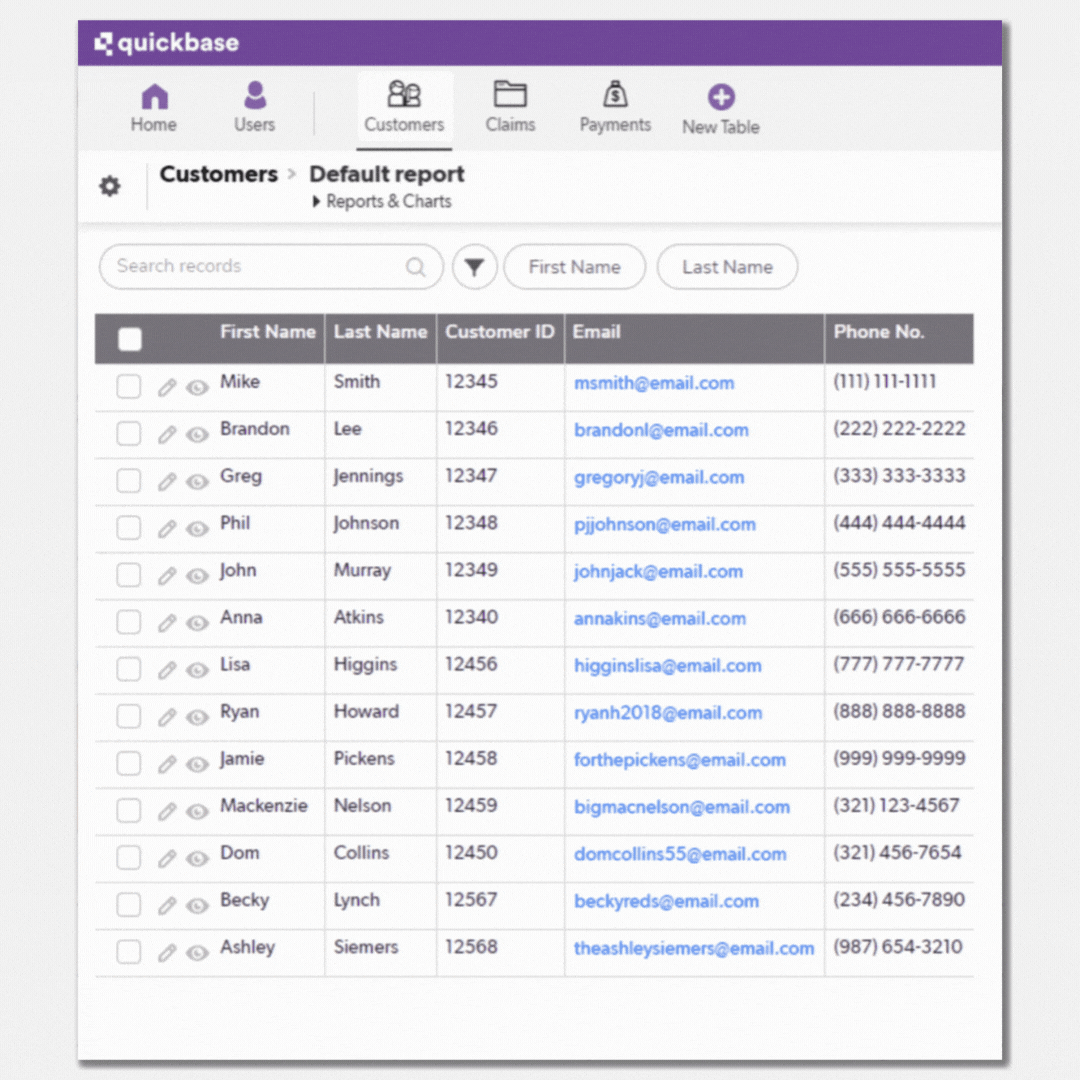The image size is (1080, 1080).
Task: Select Dom Collins row checkbox
Action: click(129, 858)
